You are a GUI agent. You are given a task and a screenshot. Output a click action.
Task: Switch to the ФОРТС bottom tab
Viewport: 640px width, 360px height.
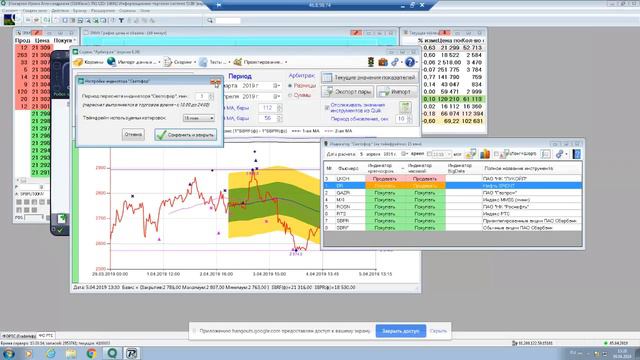[x=18, y=336]
